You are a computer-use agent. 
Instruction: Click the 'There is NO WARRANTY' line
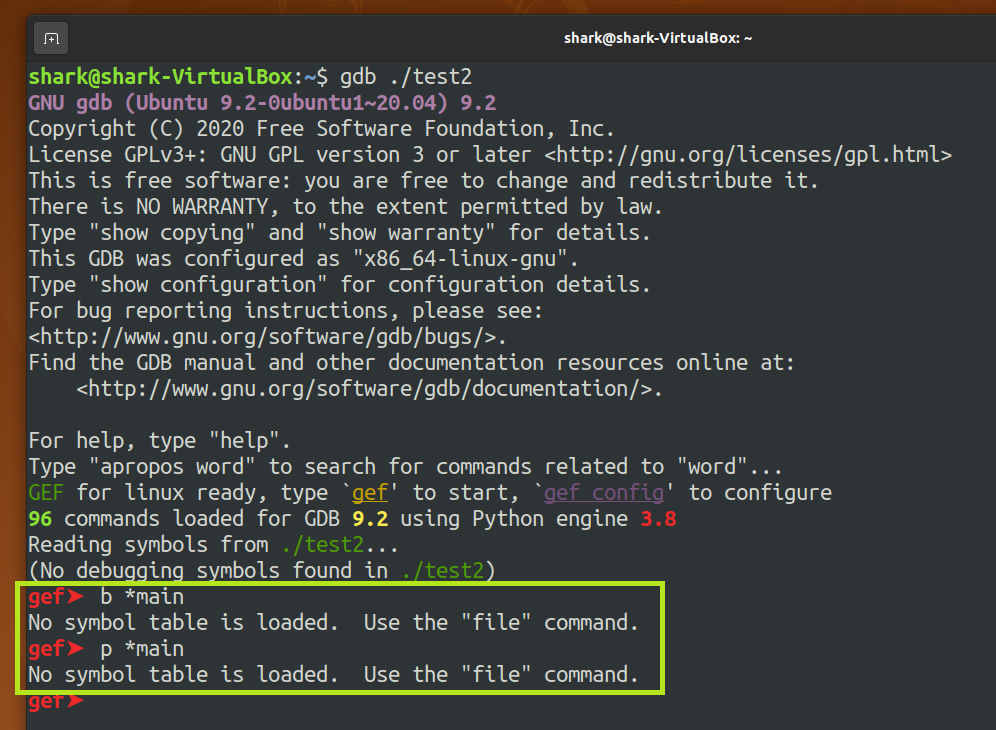(x=346, y=207)
